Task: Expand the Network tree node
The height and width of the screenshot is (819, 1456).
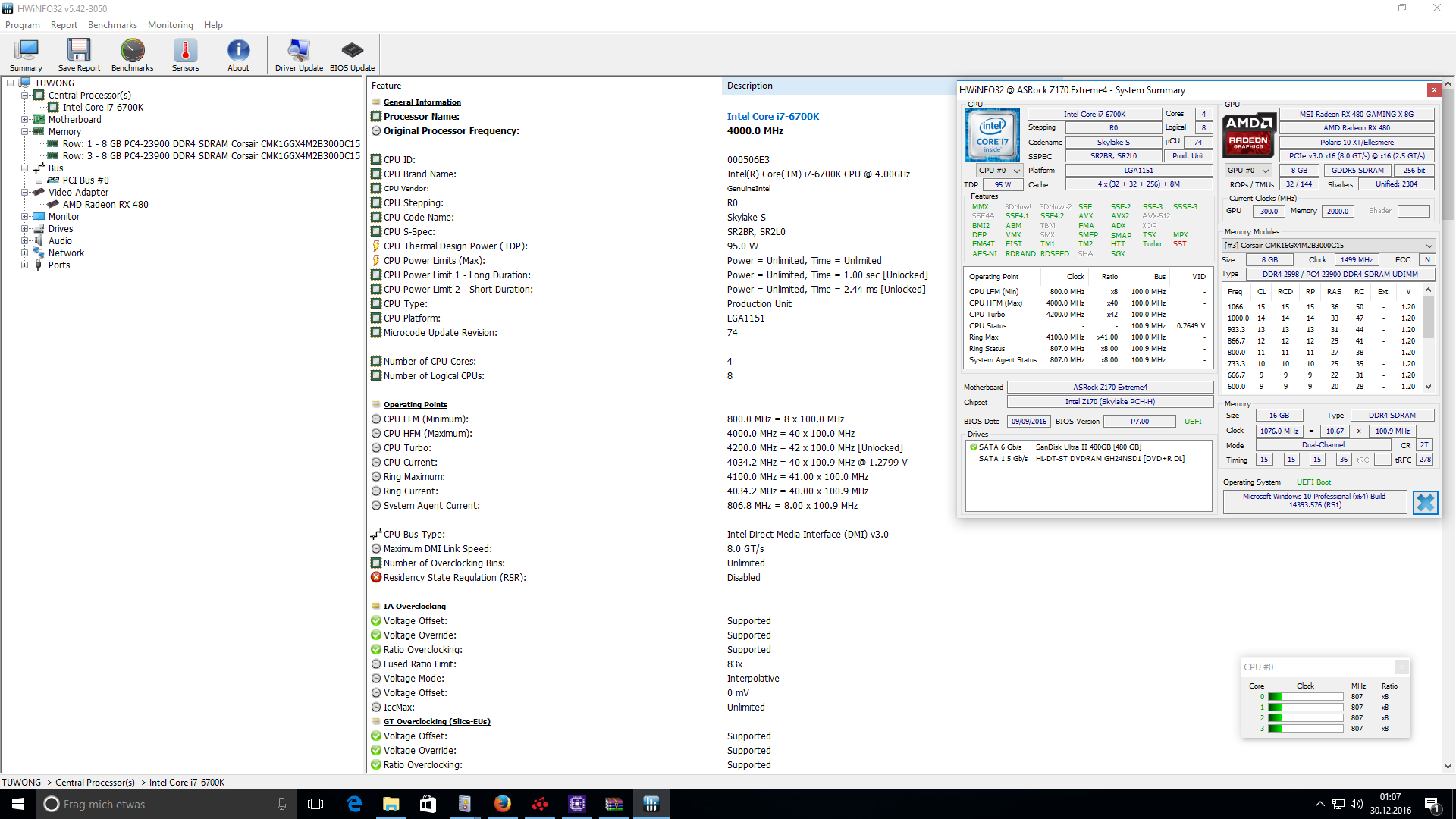Action: pos(24,253)
